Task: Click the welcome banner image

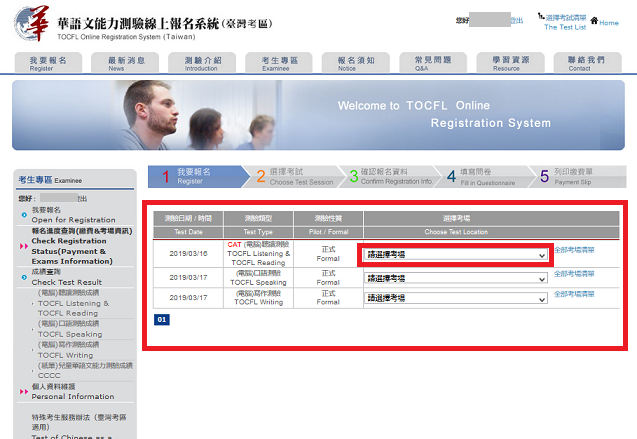Action: pos(318,114)
